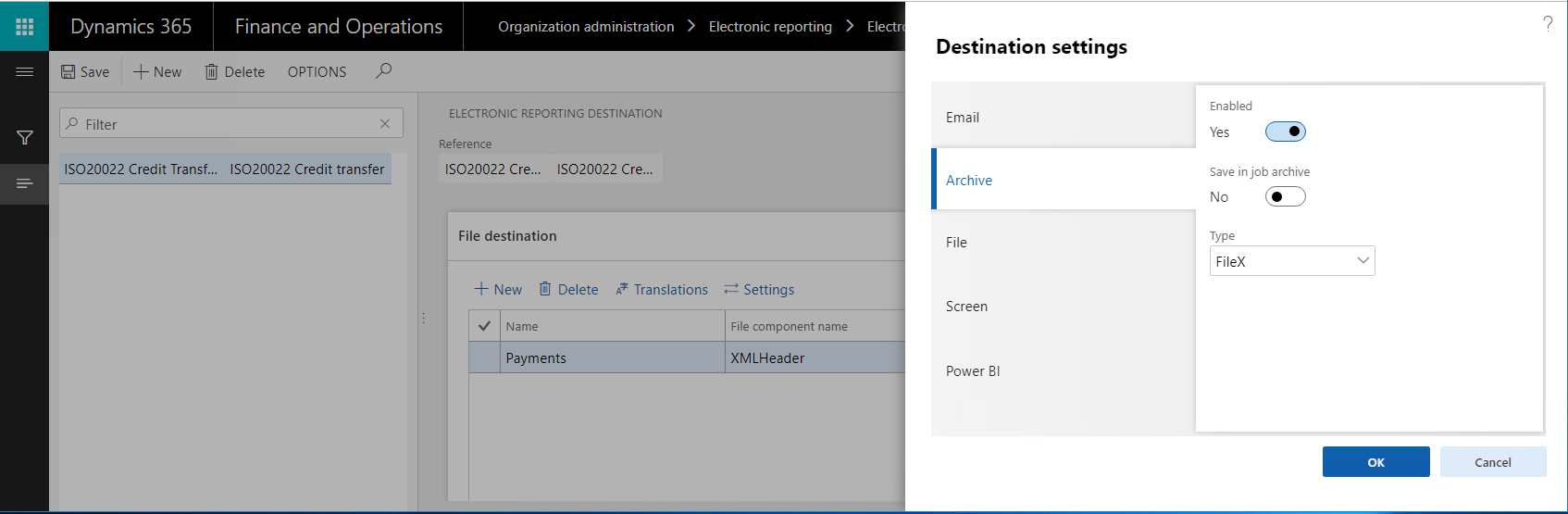The image size is (1568, 514).
Task: Sort by File component name column header
Action: 815,326
